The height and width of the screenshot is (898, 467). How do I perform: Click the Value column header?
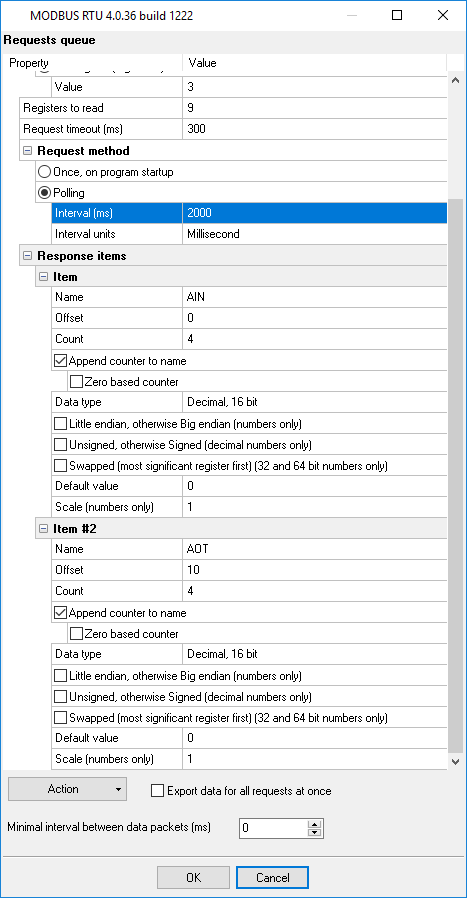pos(315,63)
